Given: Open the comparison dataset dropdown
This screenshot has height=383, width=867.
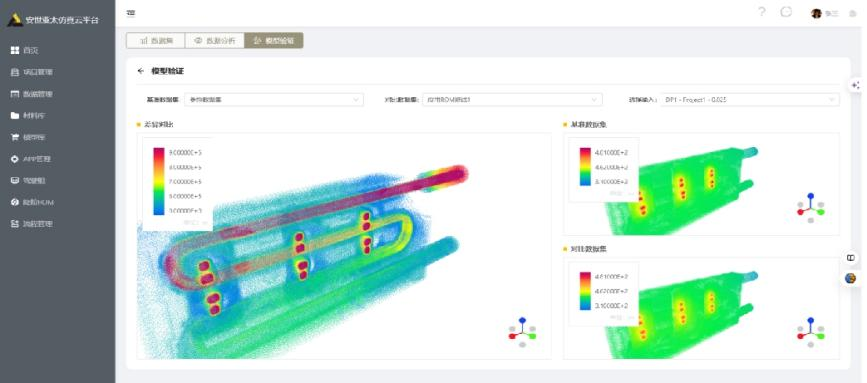Looking at the screenshot, I should [x=512, y=99].
